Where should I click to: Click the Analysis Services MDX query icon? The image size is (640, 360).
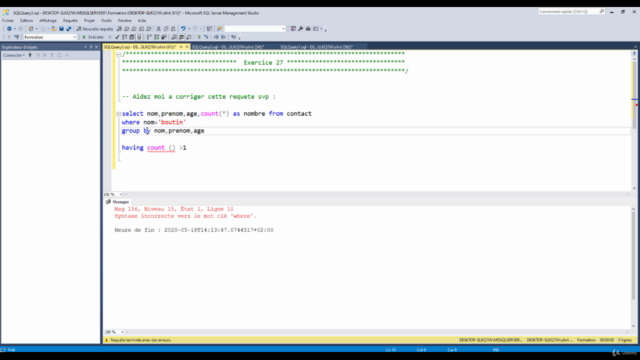126,29
